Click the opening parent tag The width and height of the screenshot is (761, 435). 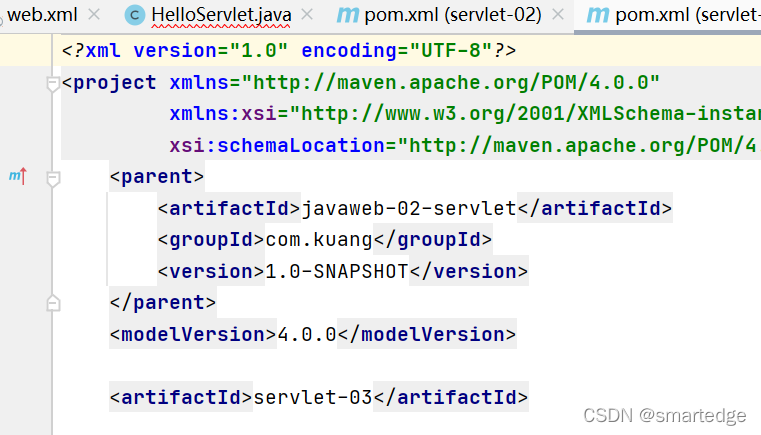click(x=157, y=177)
